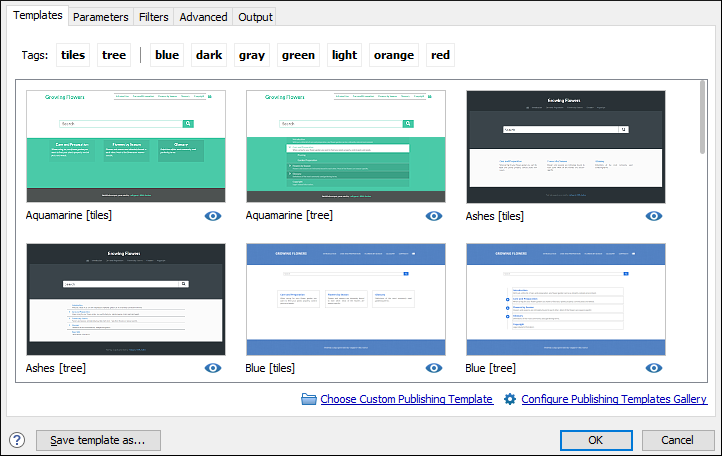The height and width of the screenshot is (456, 722).
Task: Open the Filters tab
Action: pyautogui.click(x=153, y=17)
